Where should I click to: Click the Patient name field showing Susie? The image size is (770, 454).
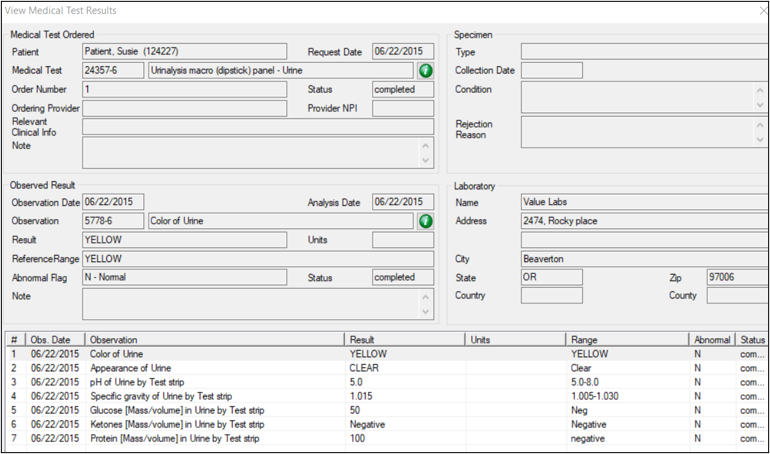pos(184,52)
